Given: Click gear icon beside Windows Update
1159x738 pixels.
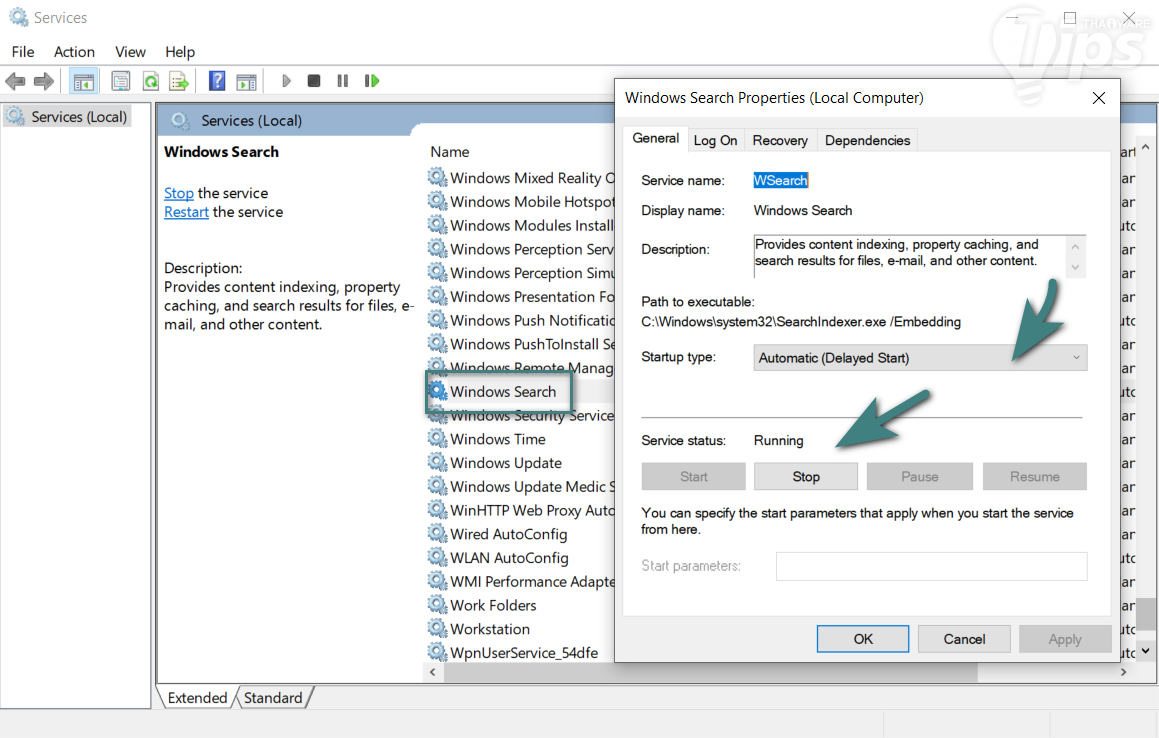Looking at the screenshot, I should [438, 462].
